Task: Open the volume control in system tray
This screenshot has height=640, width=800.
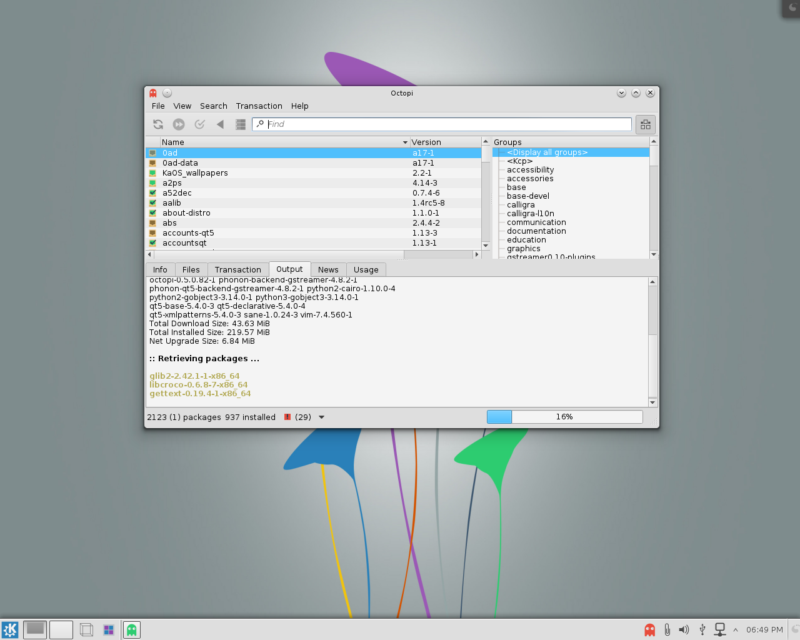Action: point(684,630)
